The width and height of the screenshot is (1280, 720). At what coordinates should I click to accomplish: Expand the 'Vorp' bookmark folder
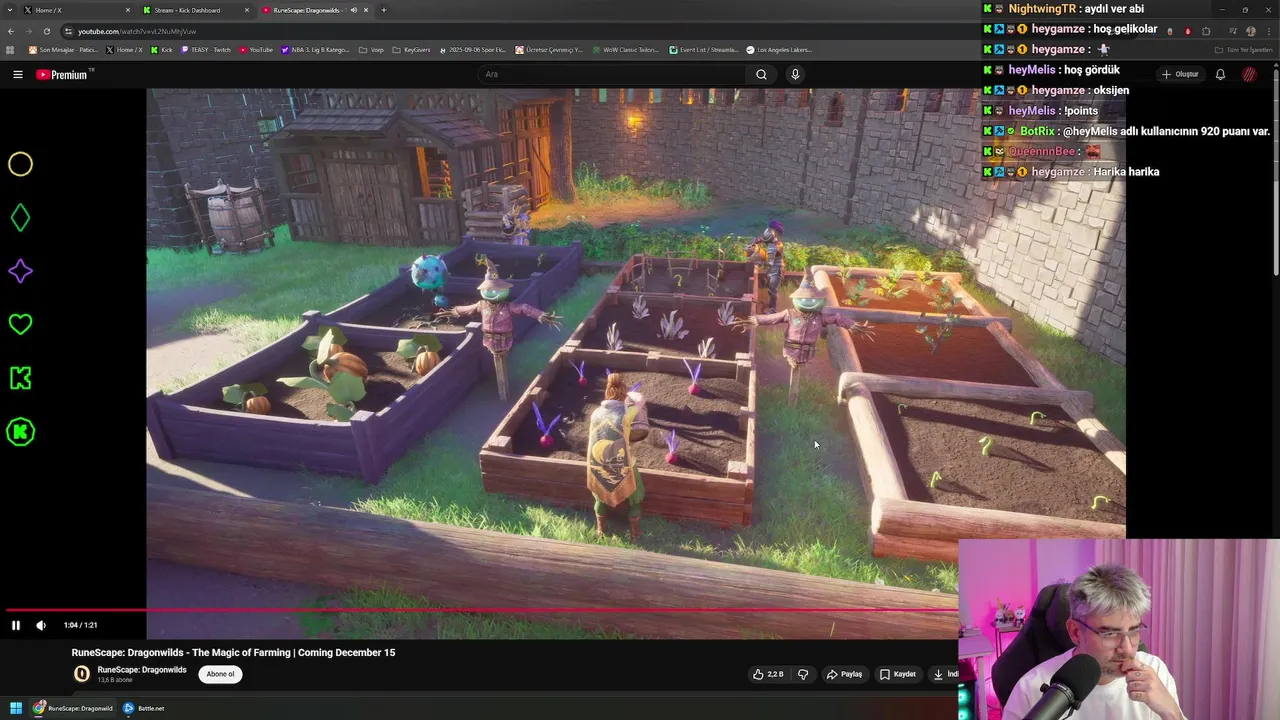point(372,49)
